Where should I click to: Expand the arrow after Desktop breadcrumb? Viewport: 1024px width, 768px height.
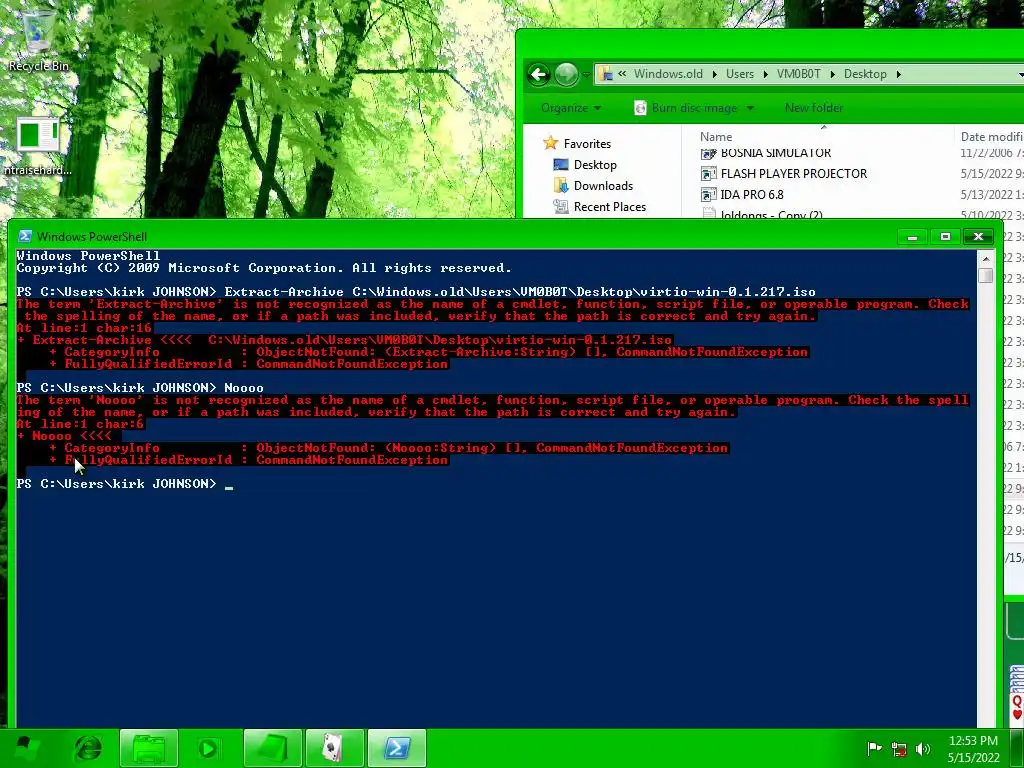pyautogui.click(x=899, y=74)
